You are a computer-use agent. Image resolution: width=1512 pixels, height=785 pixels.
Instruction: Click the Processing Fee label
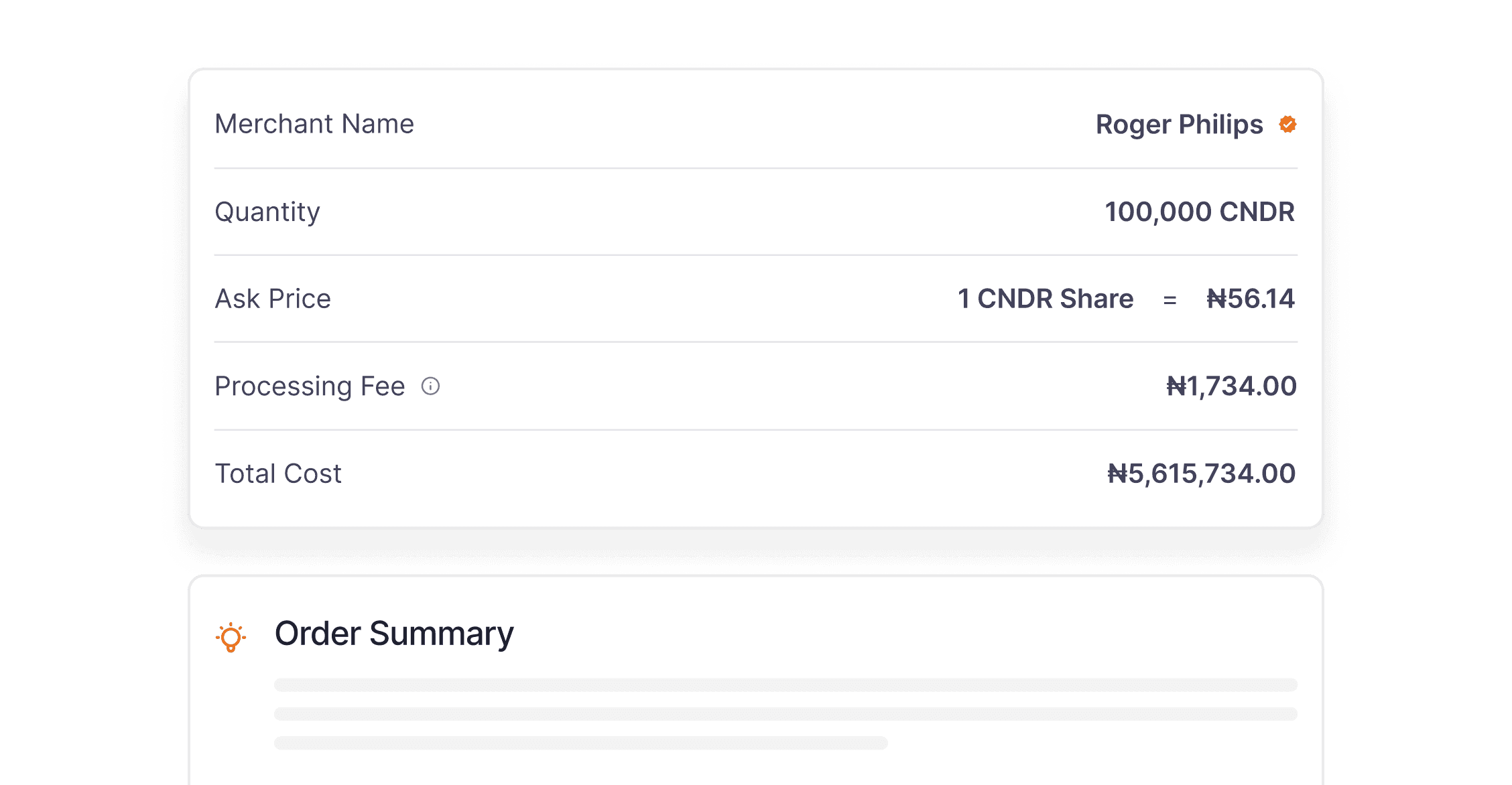(310, 386)
